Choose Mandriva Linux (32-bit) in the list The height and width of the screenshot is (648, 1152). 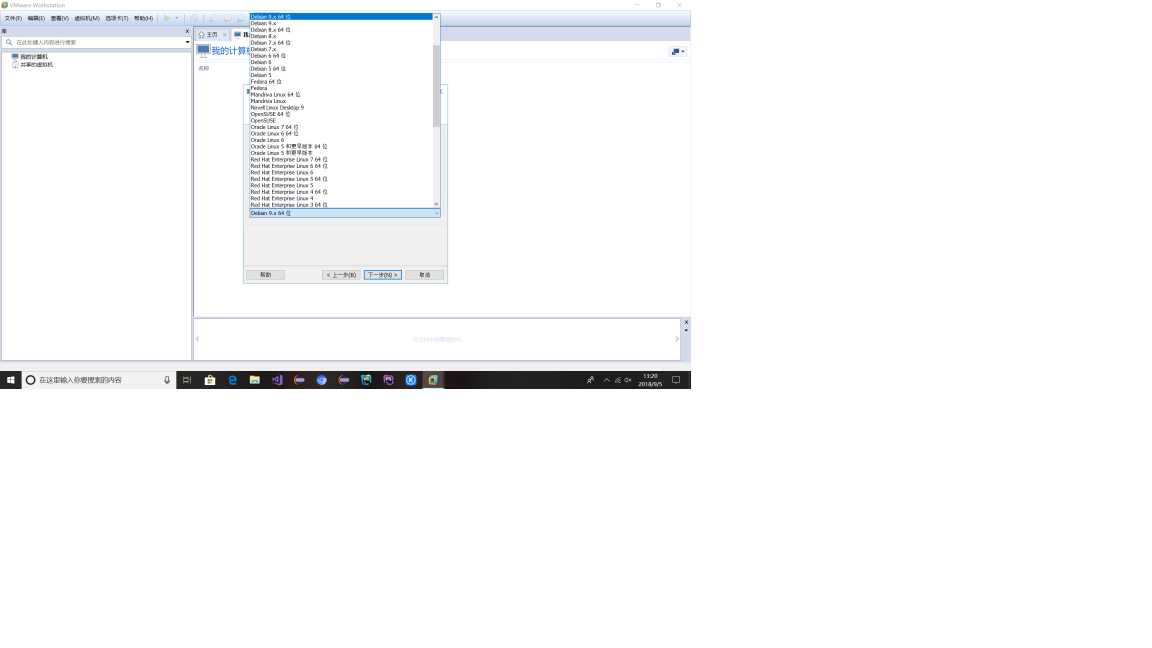[x=341, y=101]
